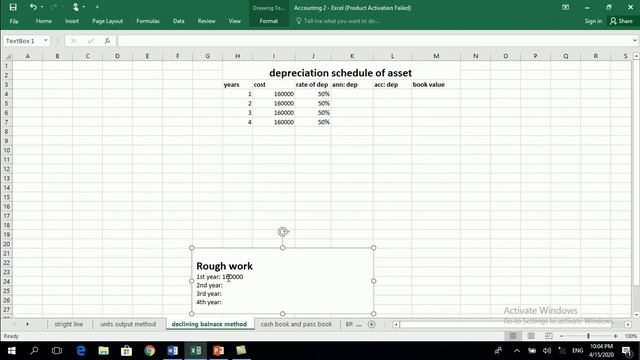Open the View ribbon tab
Screen dimensions: 640x360
click(x=234, y=21)
